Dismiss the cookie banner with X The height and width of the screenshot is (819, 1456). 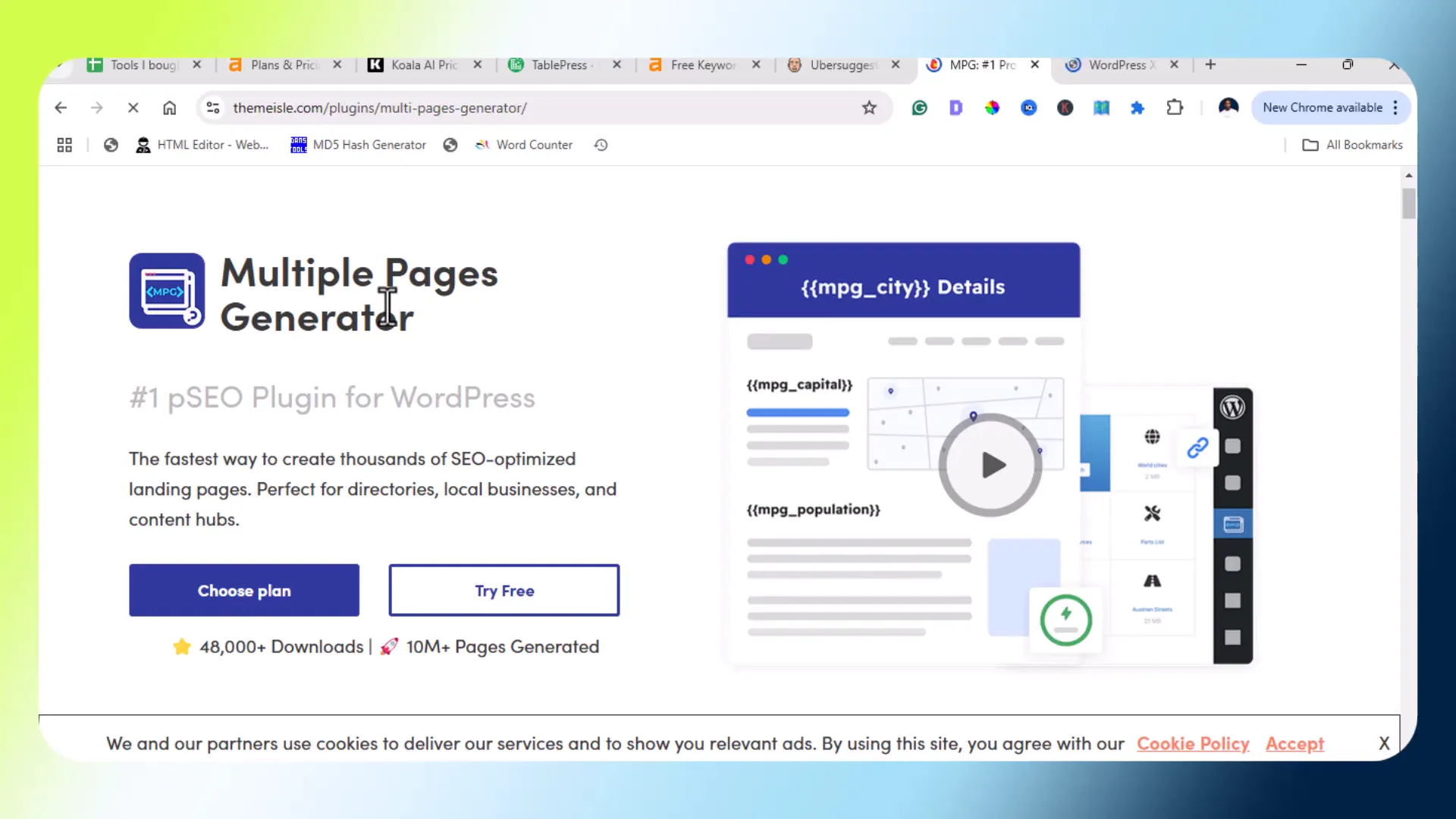(x=1384, y=744)
